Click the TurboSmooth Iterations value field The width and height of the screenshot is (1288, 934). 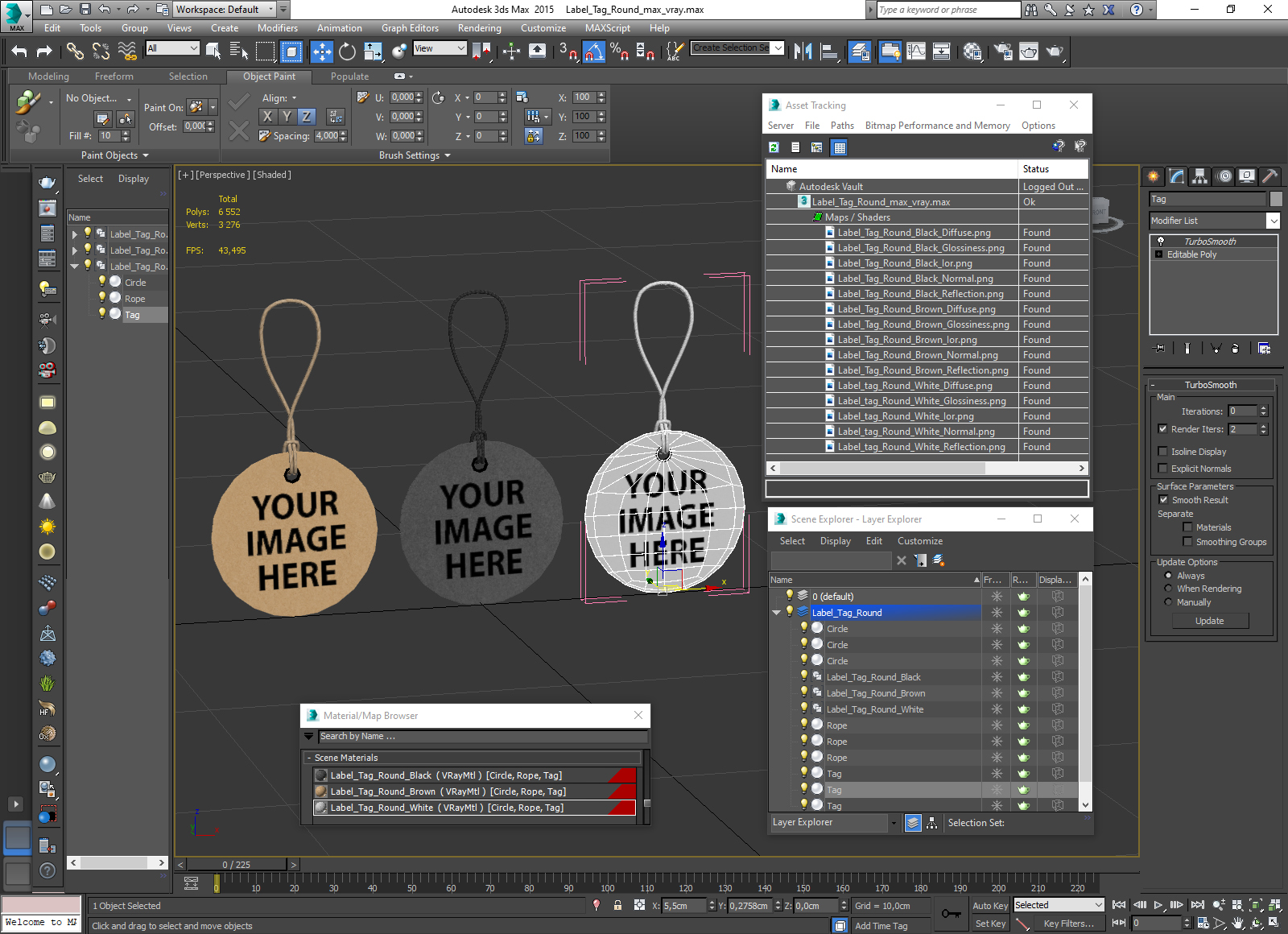click(x=1242, y=411)
